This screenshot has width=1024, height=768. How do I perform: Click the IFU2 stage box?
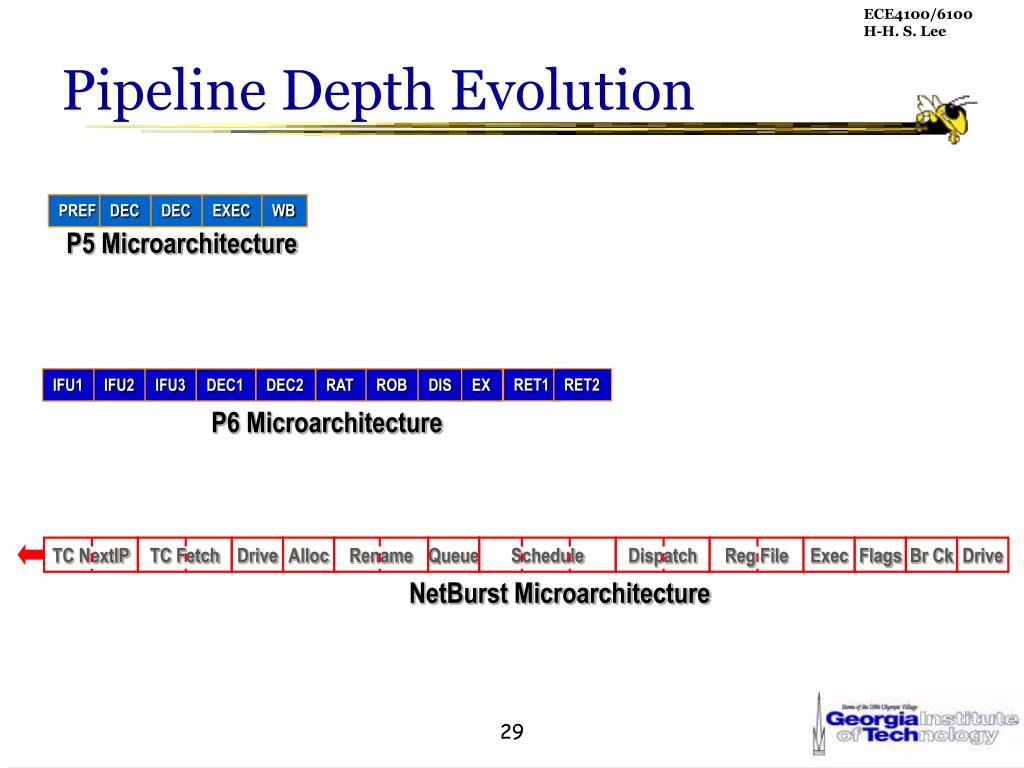[119, 385]
